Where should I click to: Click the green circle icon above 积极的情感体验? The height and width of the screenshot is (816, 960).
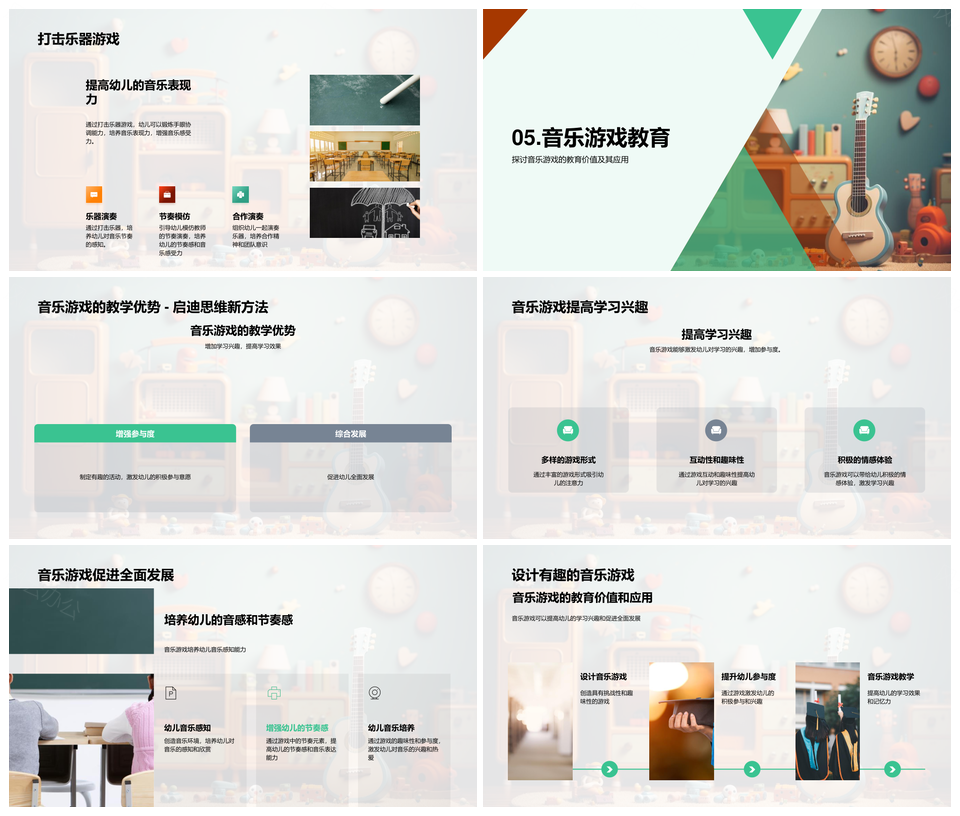click(864, 430)
